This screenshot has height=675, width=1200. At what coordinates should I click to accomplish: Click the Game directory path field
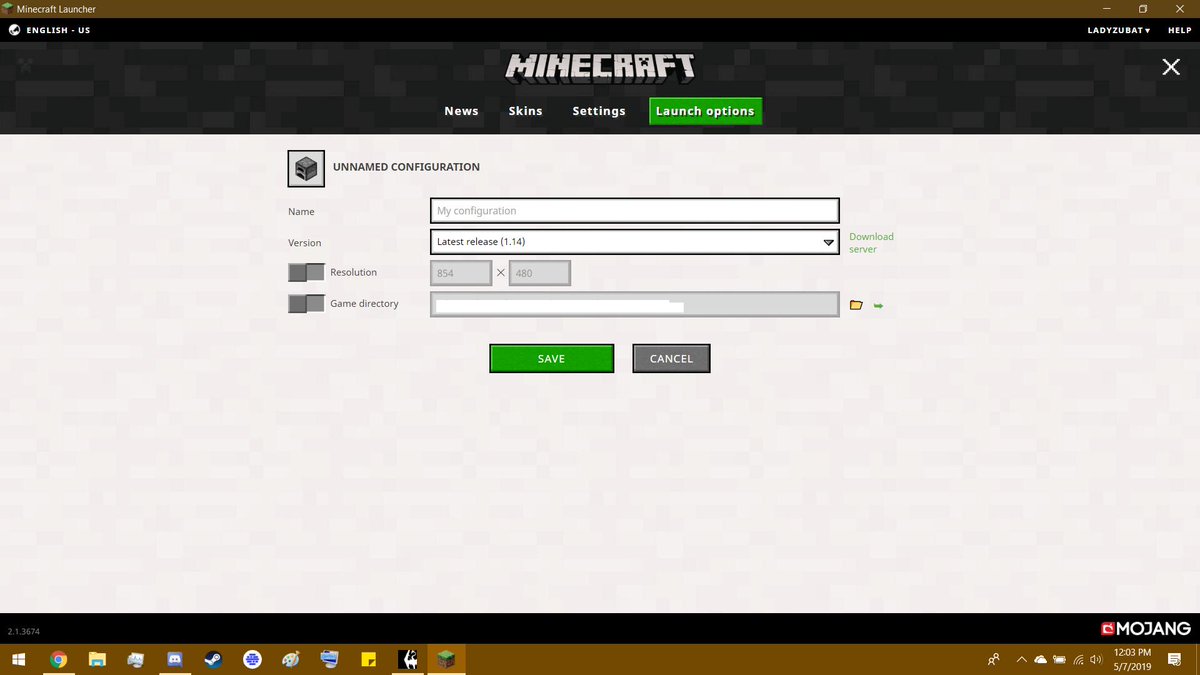(635, 304)
